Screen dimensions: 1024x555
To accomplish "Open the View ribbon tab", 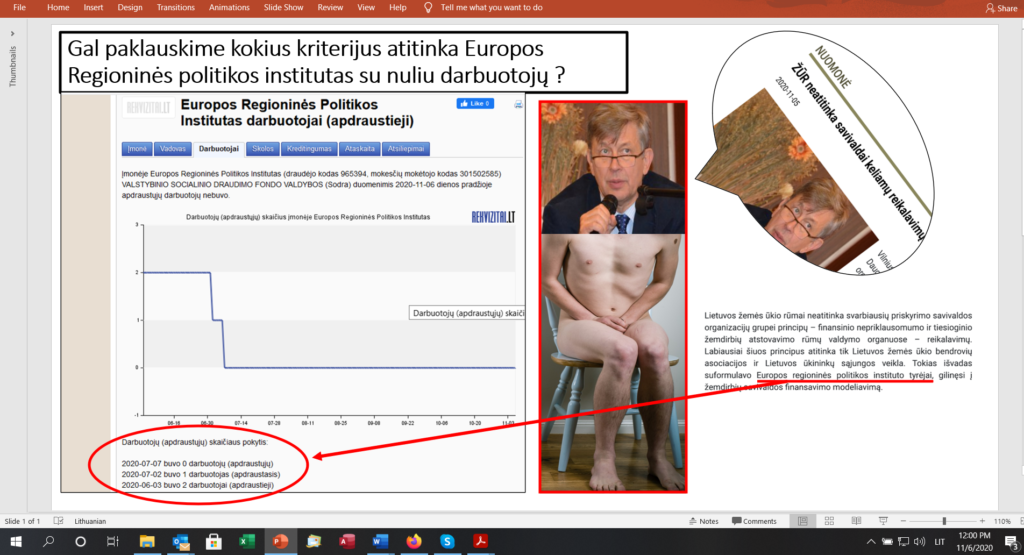I will click(366, 7).
